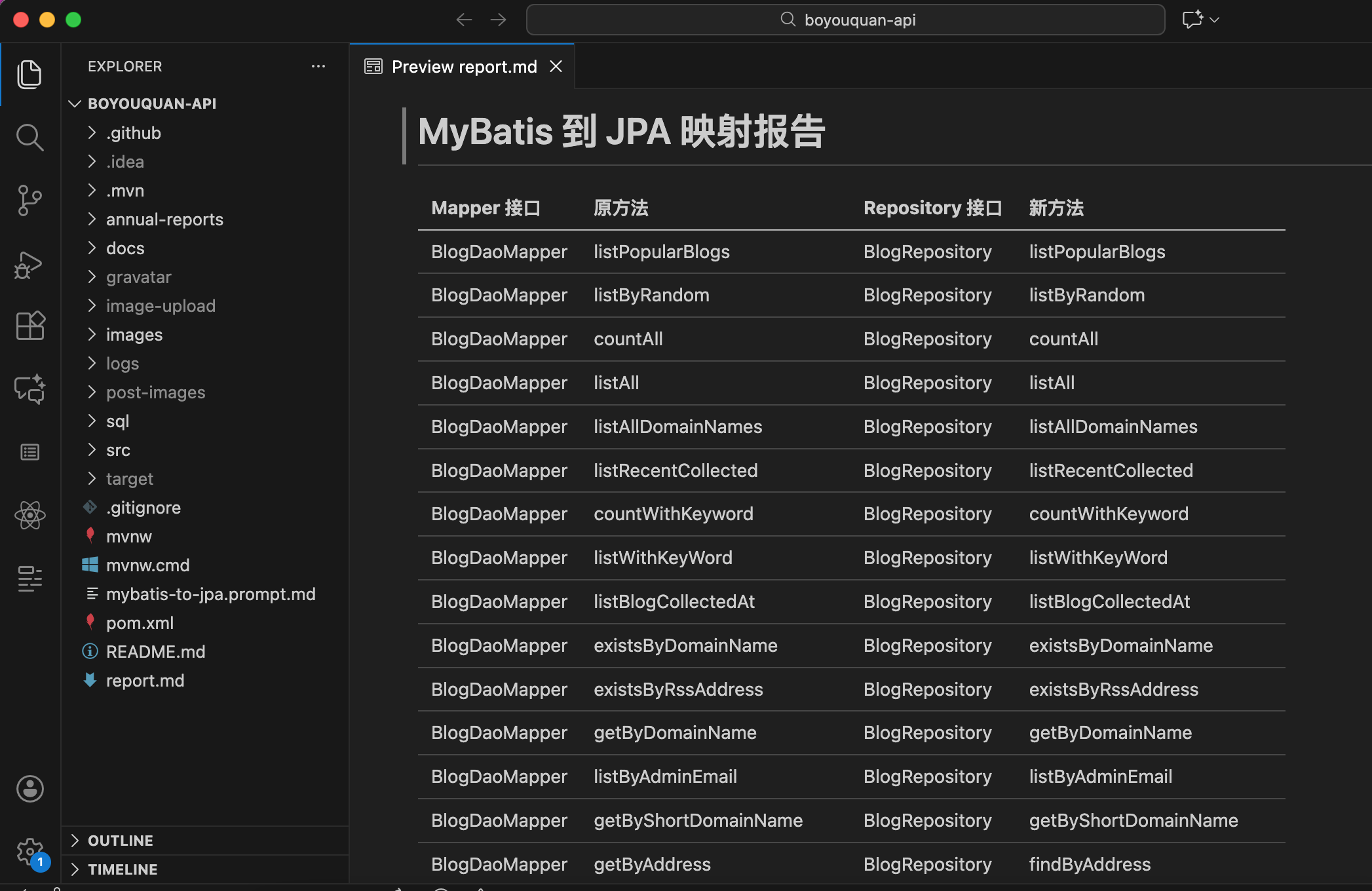Open the Extensions view
This screenshot has width=1372, height=891.
[30, 326]
